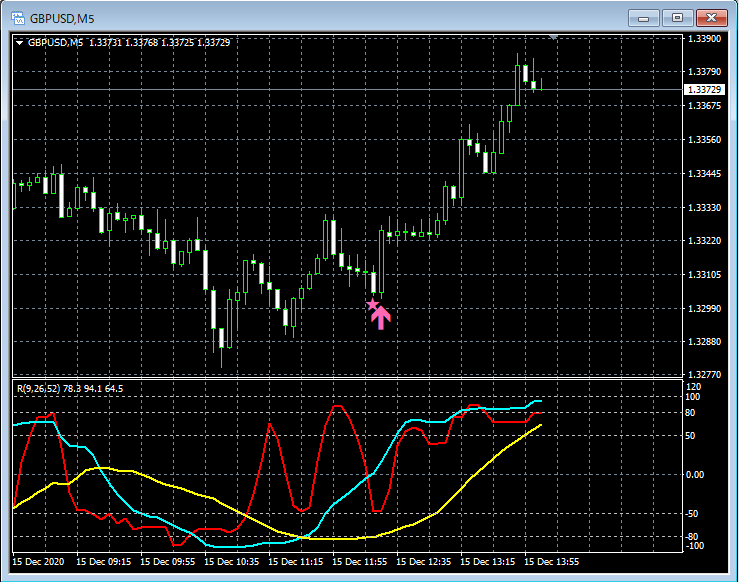This screenshot has height=582, width=740.
Task: Click the 1.33220 price scale label
Action: pos(705,241)
